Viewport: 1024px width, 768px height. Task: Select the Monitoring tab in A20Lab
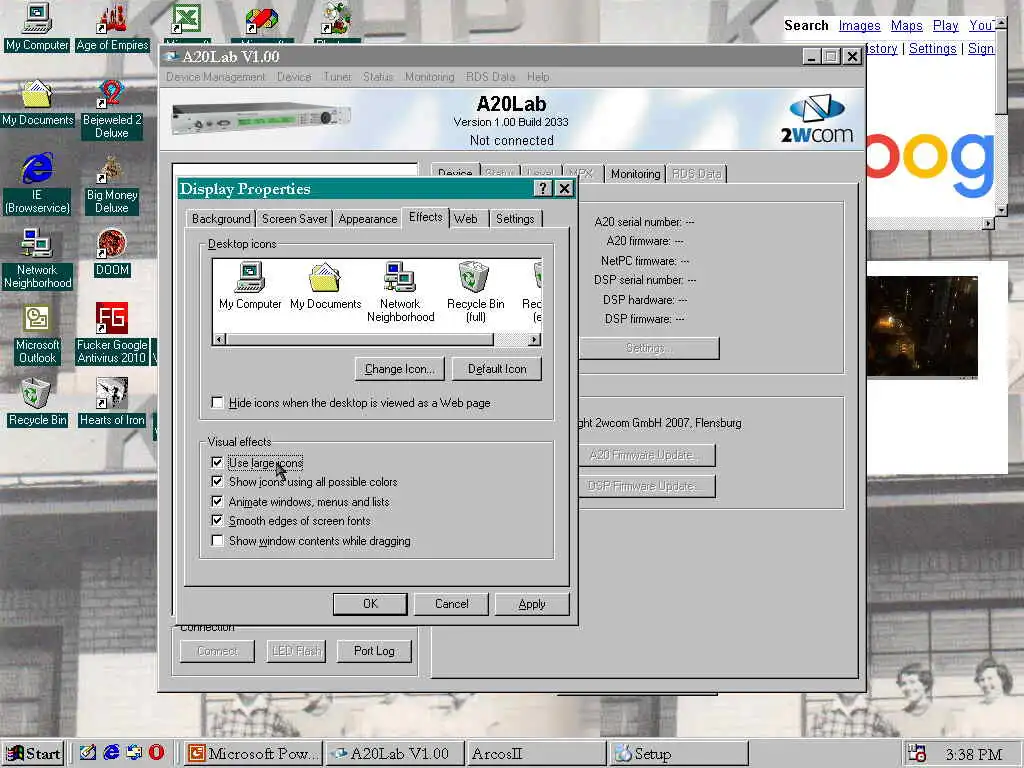click(x=635, y=174)
